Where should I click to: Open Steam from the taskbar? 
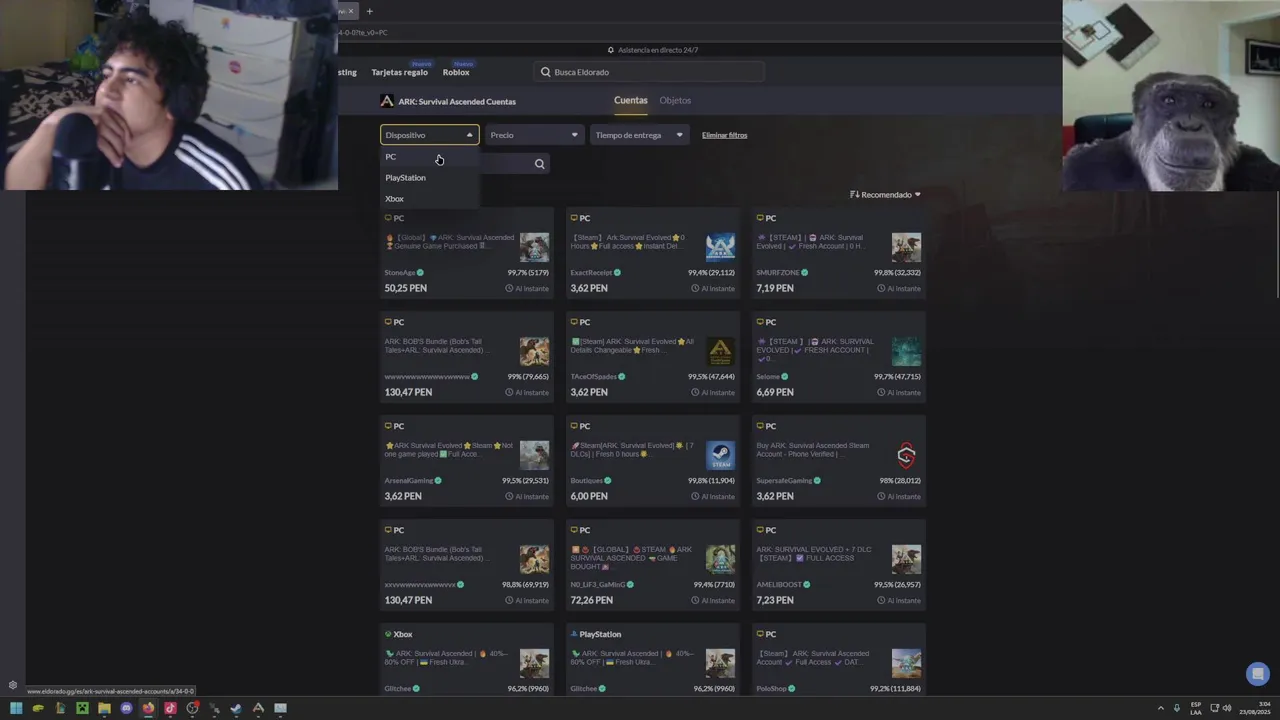click(x=236, y=708)
